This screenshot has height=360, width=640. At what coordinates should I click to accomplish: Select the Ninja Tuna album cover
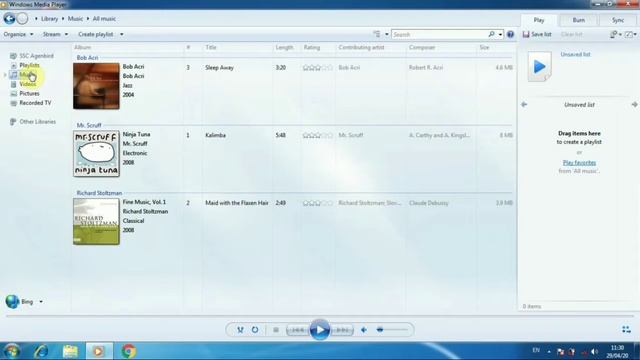click(x=96, y=154)
